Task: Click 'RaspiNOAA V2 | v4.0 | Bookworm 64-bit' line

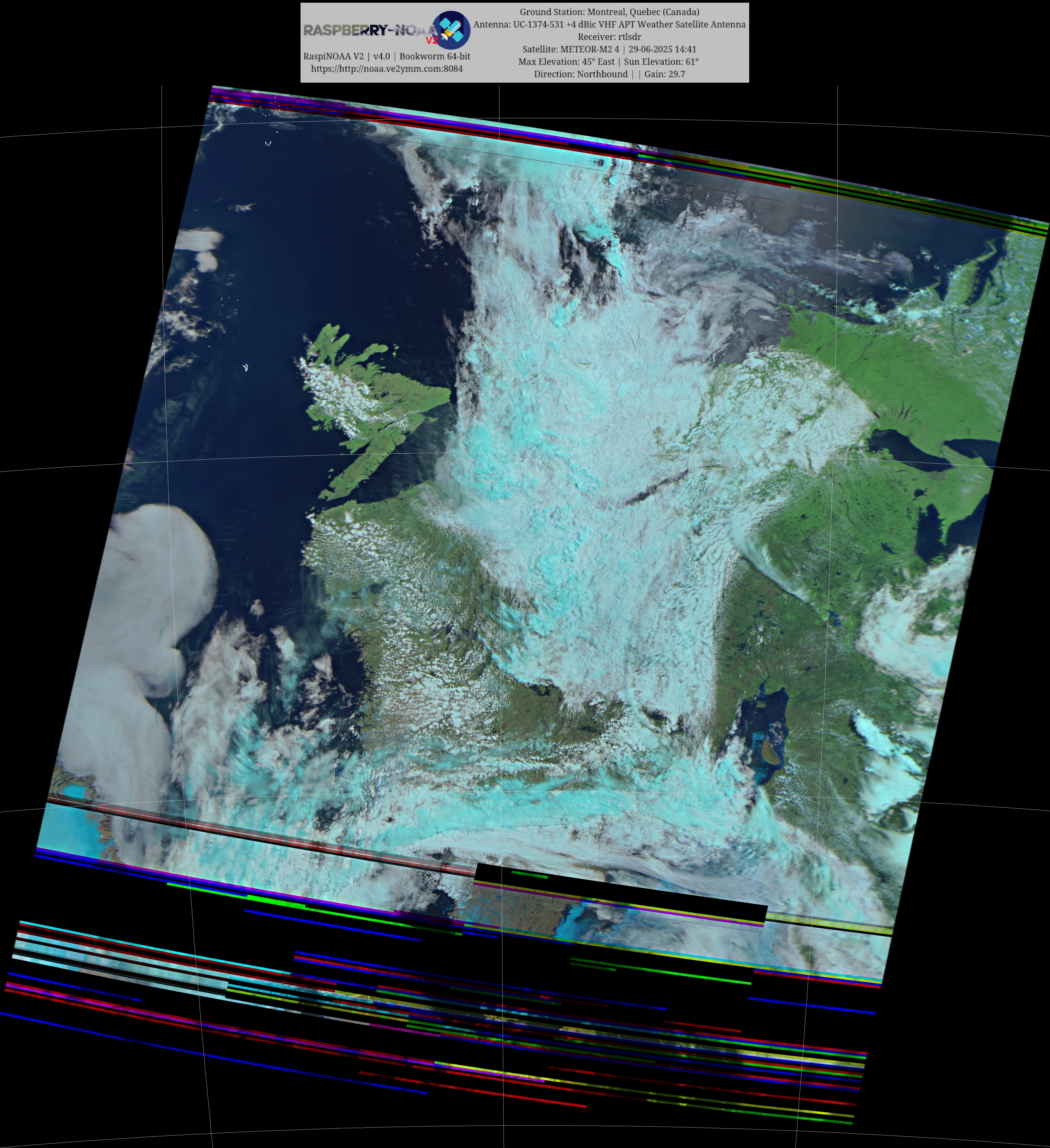Action: point(387,56)
